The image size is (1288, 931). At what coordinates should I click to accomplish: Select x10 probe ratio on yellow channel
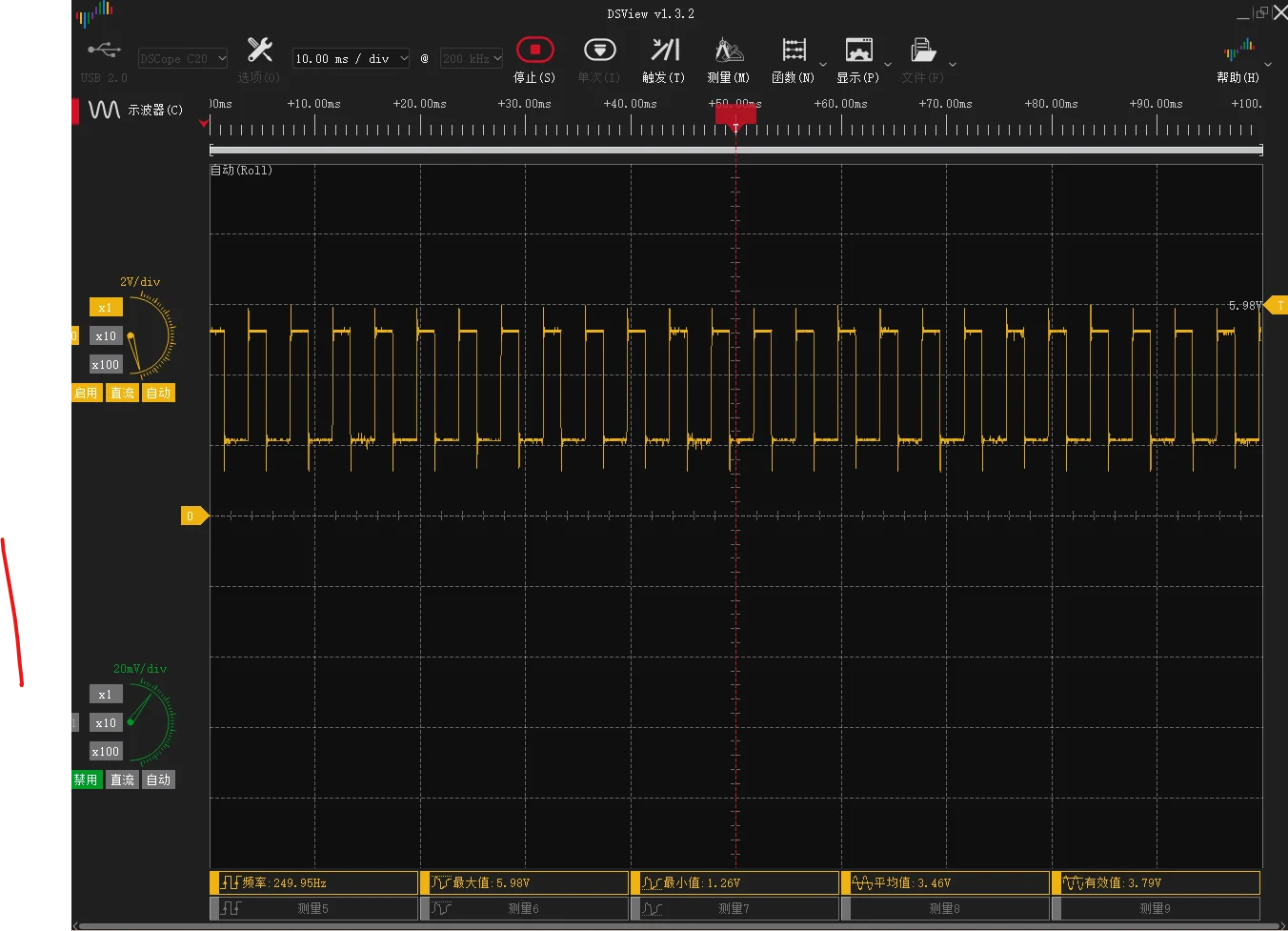click(106, 336)
